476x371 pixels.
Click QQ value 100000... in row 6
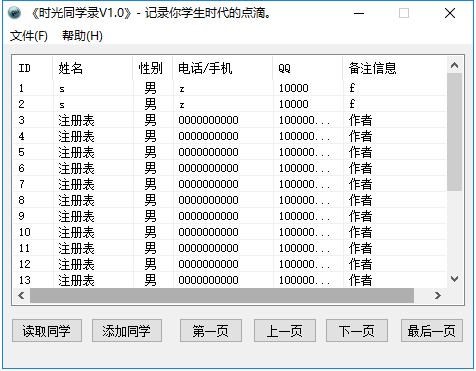coord(304,168)
